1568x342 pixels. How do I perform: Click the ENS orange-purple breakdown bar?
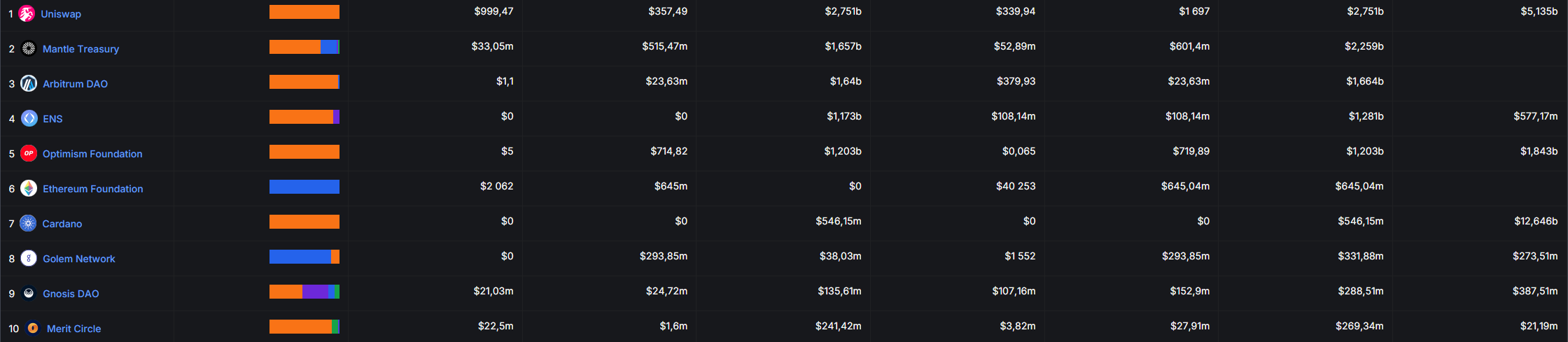coord(304,117)
